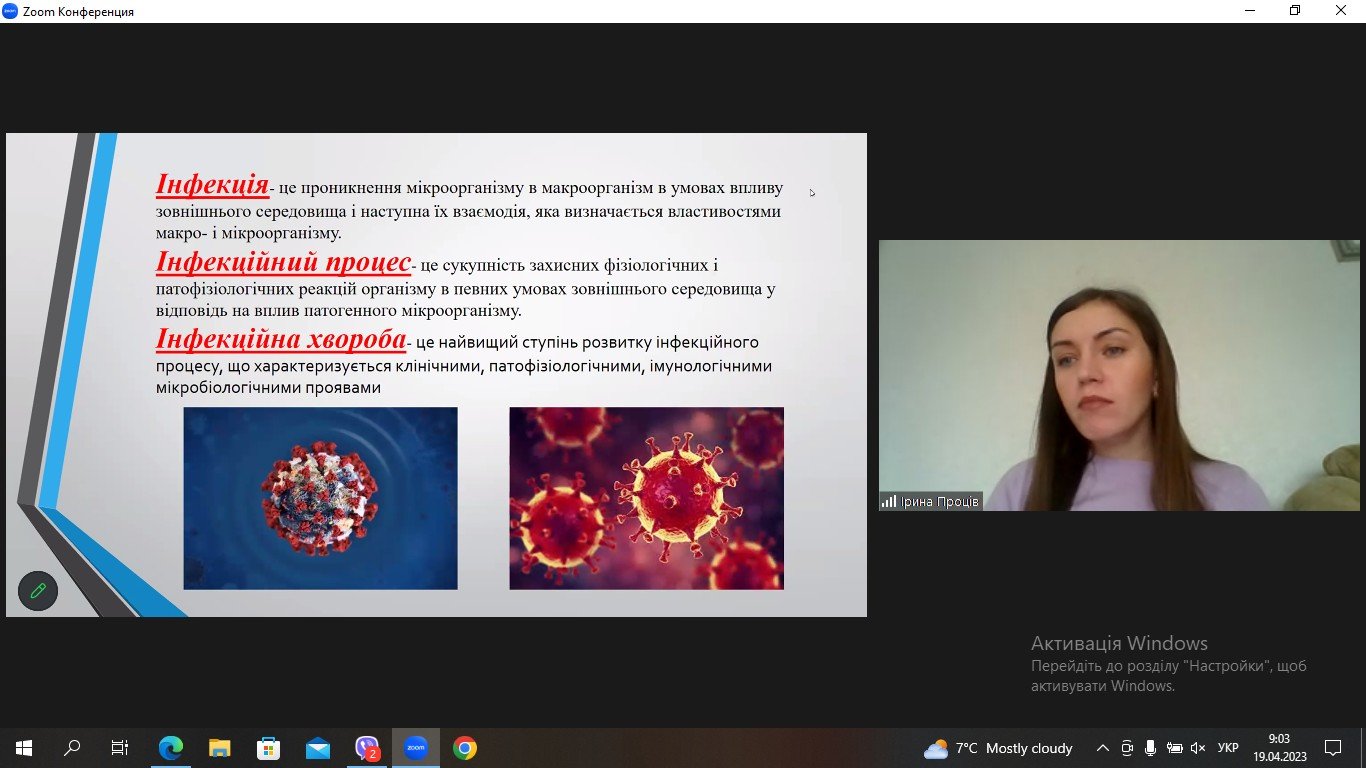Click the Task View icon
Image resolution: width=1366 pixels, height=768 pixels.
click(120, 748)
